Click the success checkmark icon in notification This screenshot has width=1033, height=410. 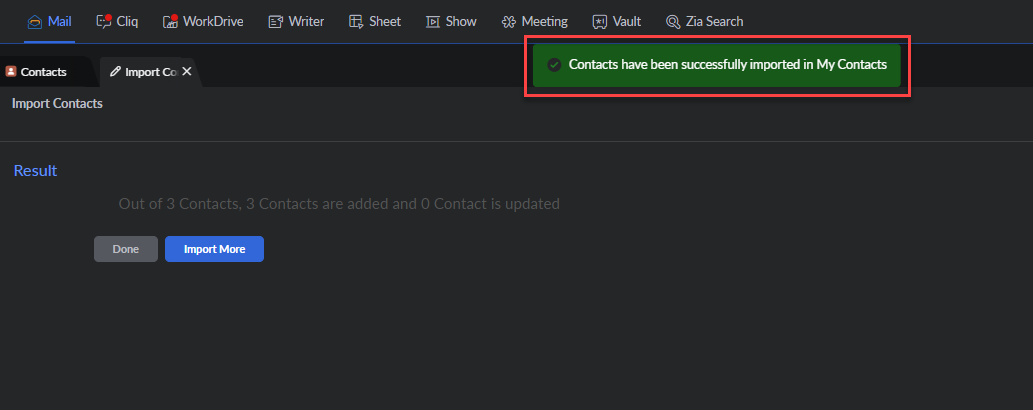(x=554, y=65)
